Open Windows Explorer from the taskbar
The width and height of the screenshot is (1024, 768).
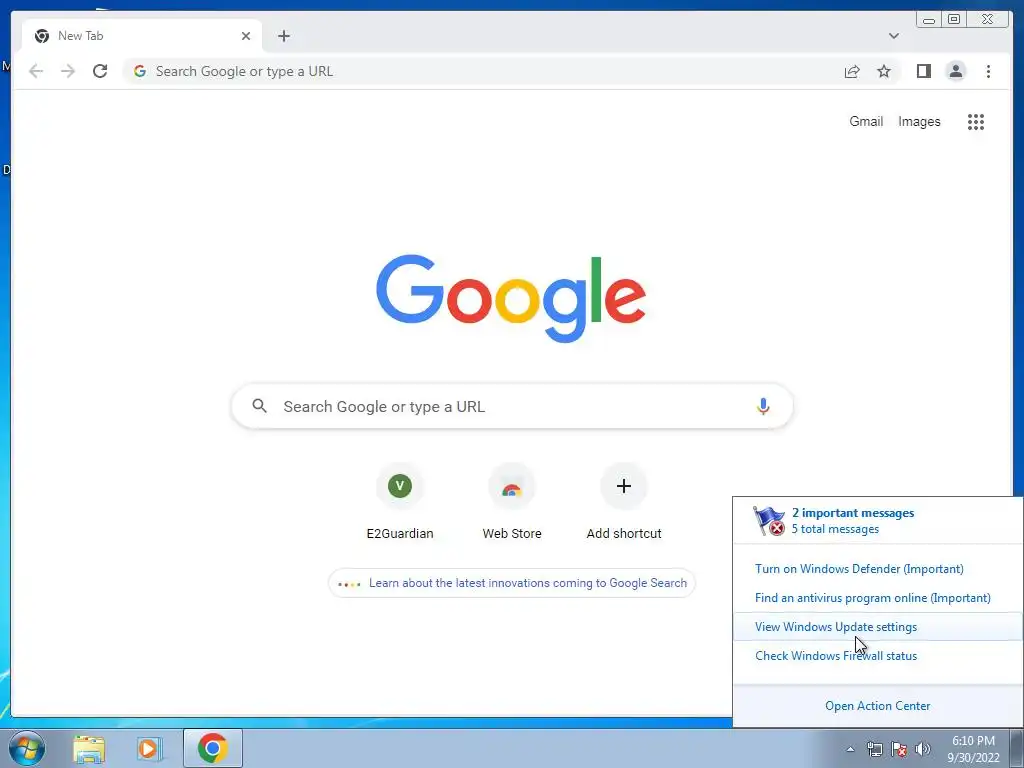89,748
